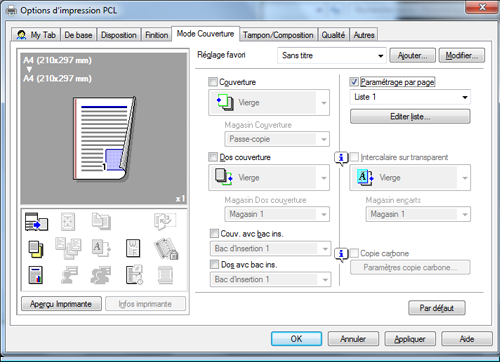Click the Annuler button
Screen dimensions: 500x362
click(353, 339)
